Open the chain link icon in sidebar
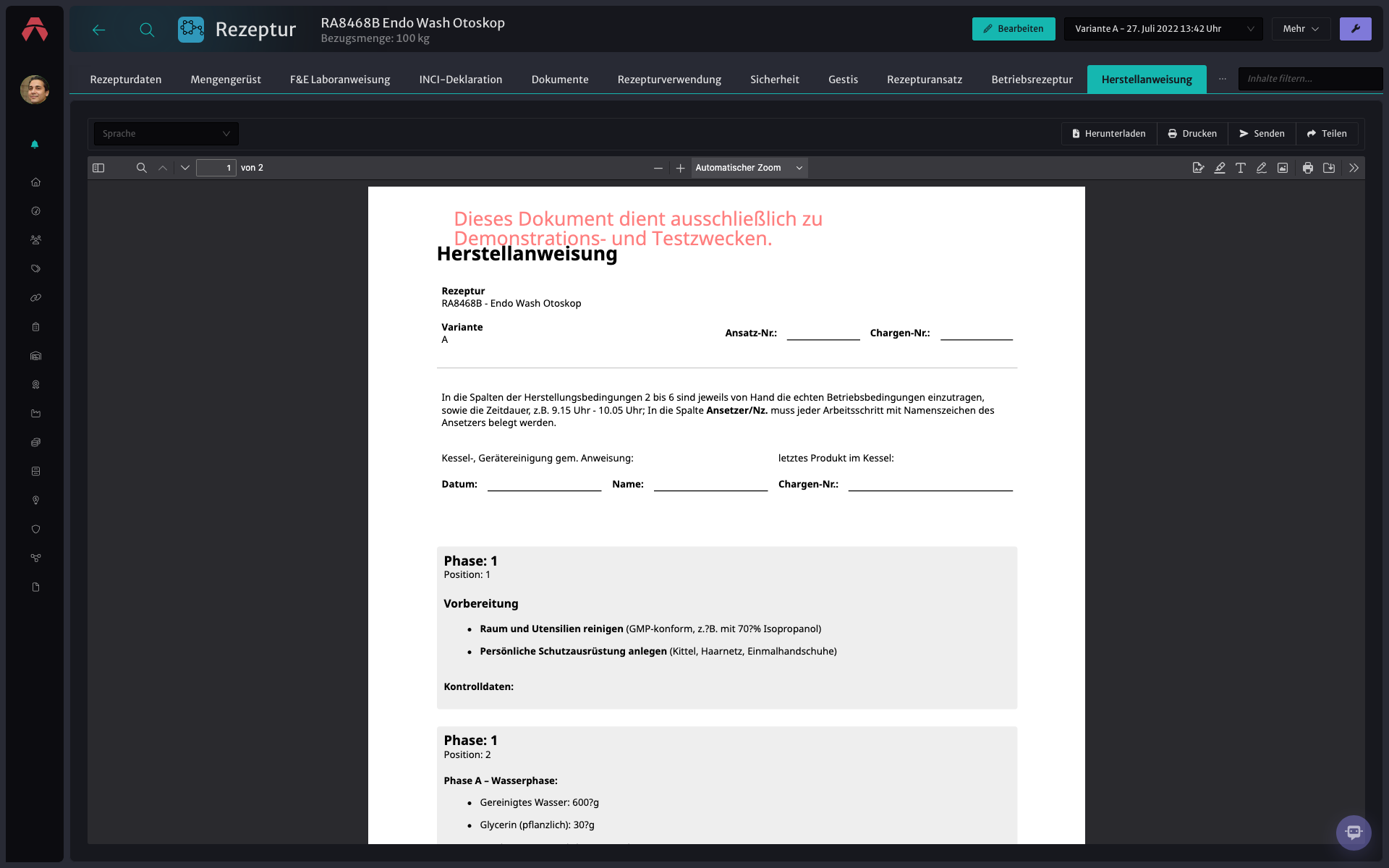 tap(35, 298)
